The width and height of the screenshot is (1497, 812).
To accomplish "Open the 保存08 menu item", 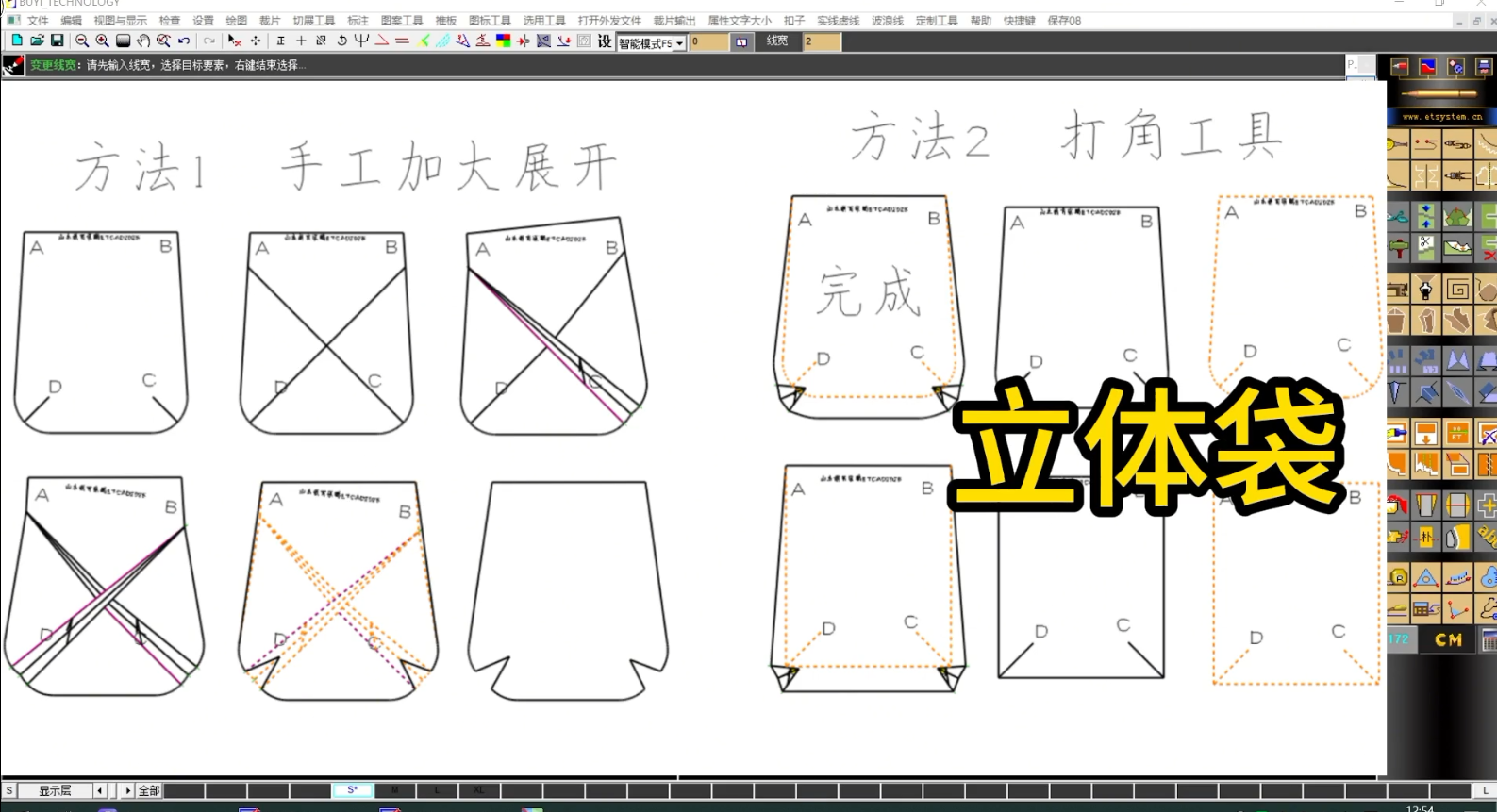I will click(1064, 20).
